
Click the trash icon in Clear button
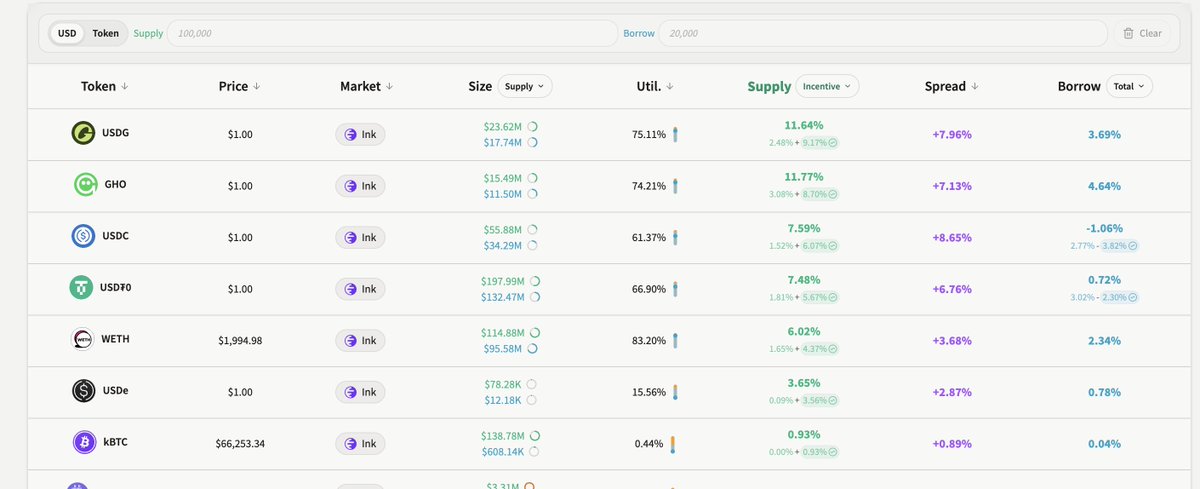1129,33
